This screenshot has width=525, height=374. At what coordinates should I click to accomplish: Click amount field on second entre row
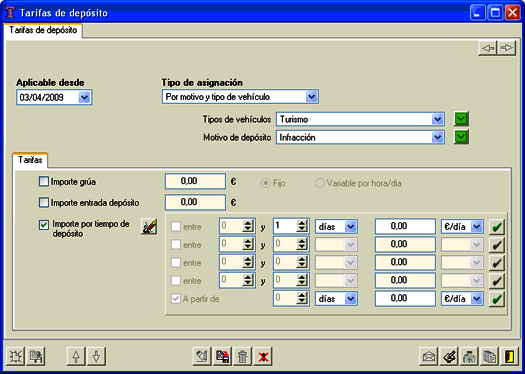[405, 244]
